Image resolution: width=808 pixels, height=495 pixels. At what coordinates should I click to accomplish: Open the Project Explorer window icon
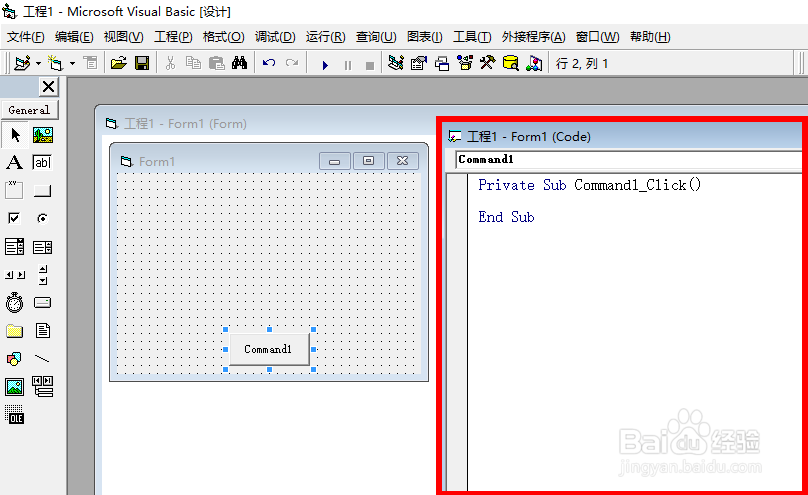[396, 63]
